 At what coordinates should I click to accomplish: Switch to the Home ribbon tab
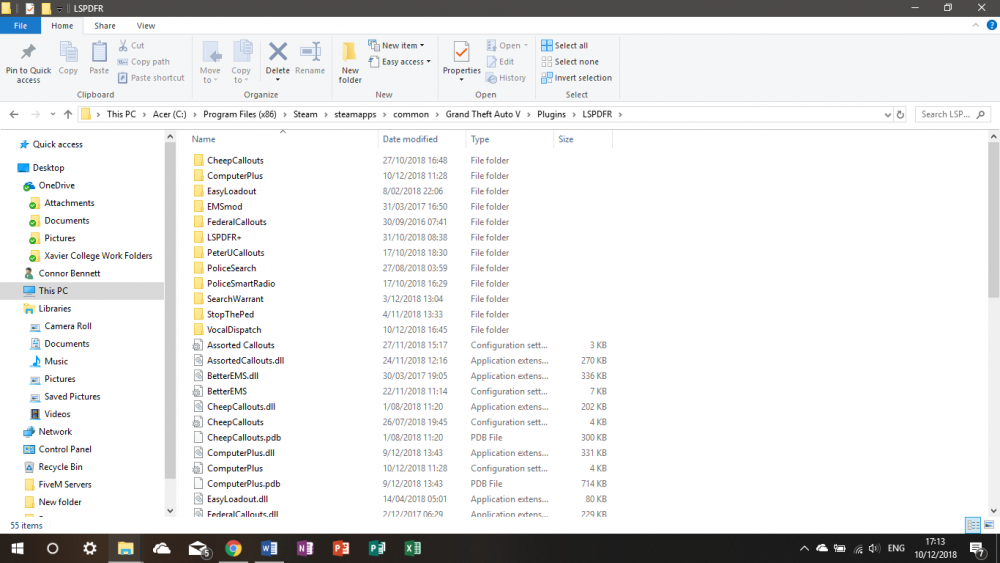[x=62, y=26]
